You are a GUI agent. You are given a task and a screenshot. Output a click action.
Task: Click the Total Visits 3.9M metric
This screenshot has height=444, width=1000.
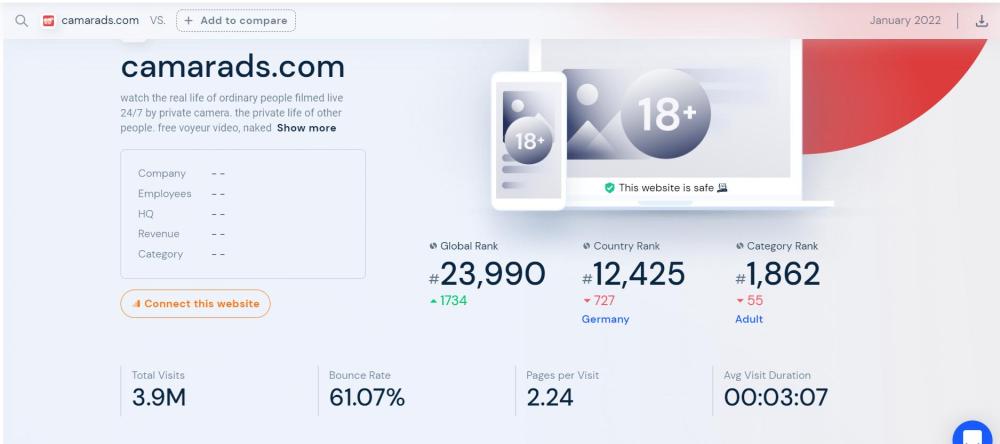tap(159, 396)
